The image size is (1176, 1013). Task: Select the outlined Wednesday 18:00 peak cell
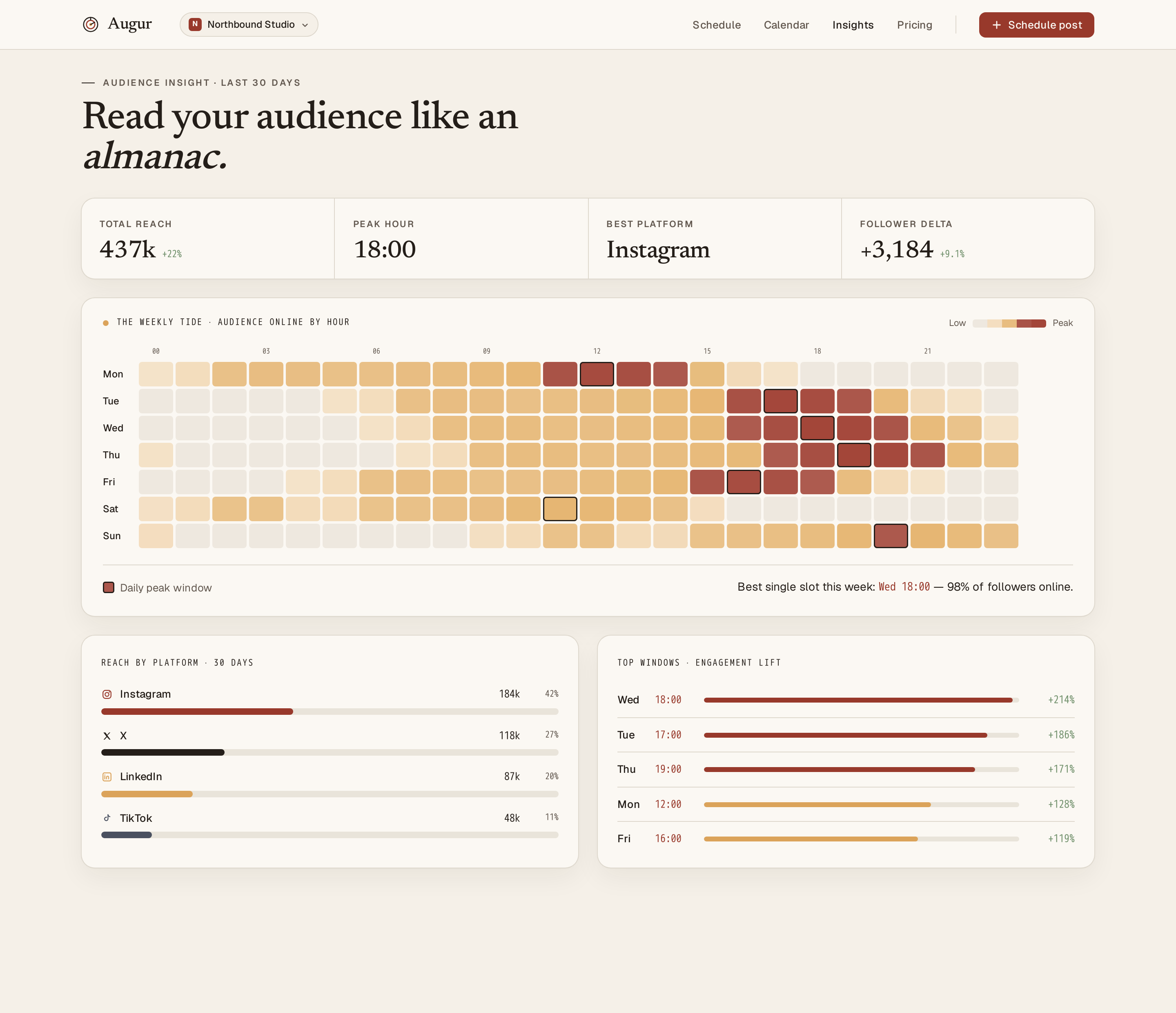[x=817, y=428]
